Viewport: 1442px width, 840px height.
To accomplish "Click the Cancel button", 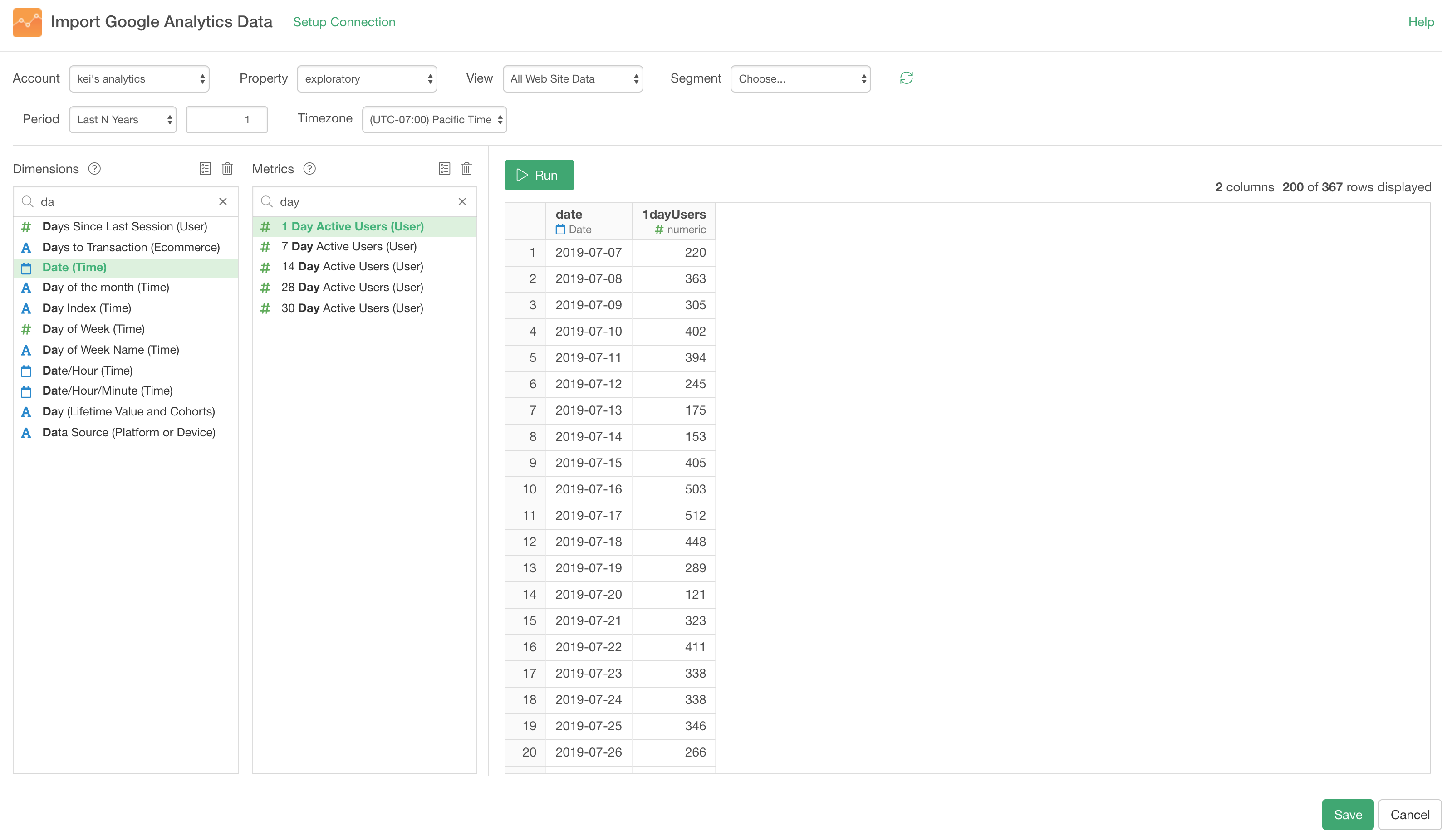I will pyautogui.click(x=1409, y=814).
